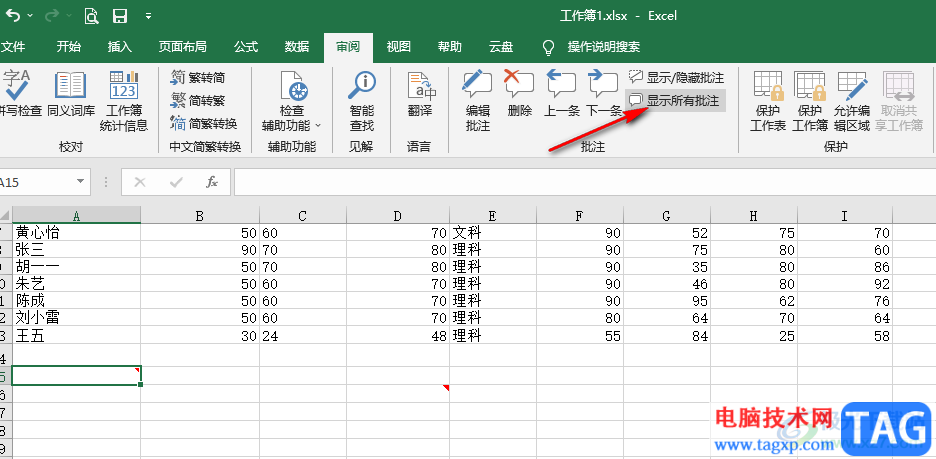Toggle 显示/隐藏批注
936x459 pixels.
676,78
